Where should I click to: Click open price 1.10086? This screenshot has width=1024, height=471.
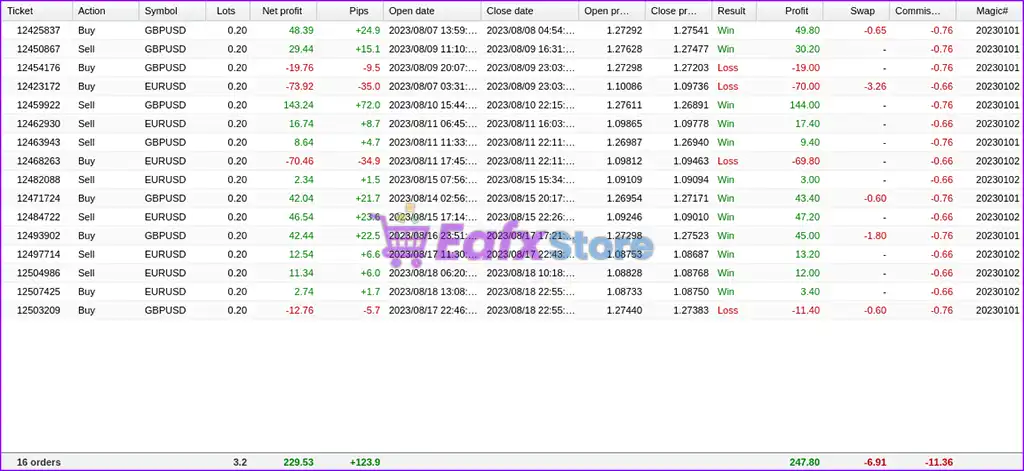tap(624, 86)
